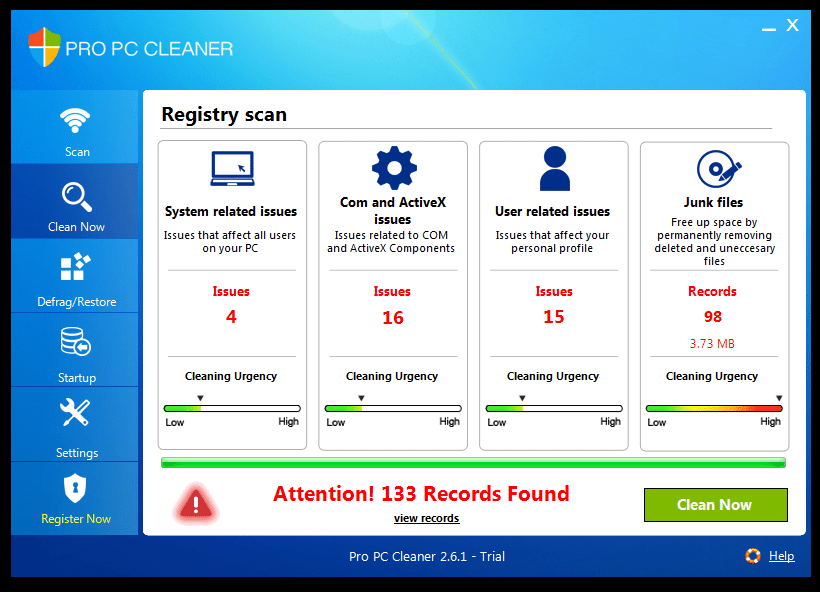Click the Junk files disc icon
820x592 pixels.
pyautogui.click(x=713, y=167)
